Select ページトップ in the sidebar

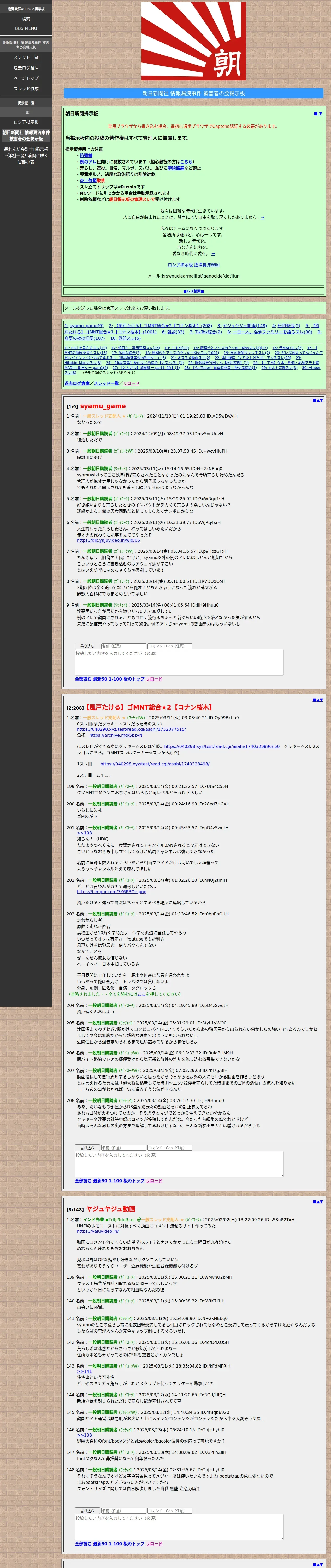tap(26, 78)
